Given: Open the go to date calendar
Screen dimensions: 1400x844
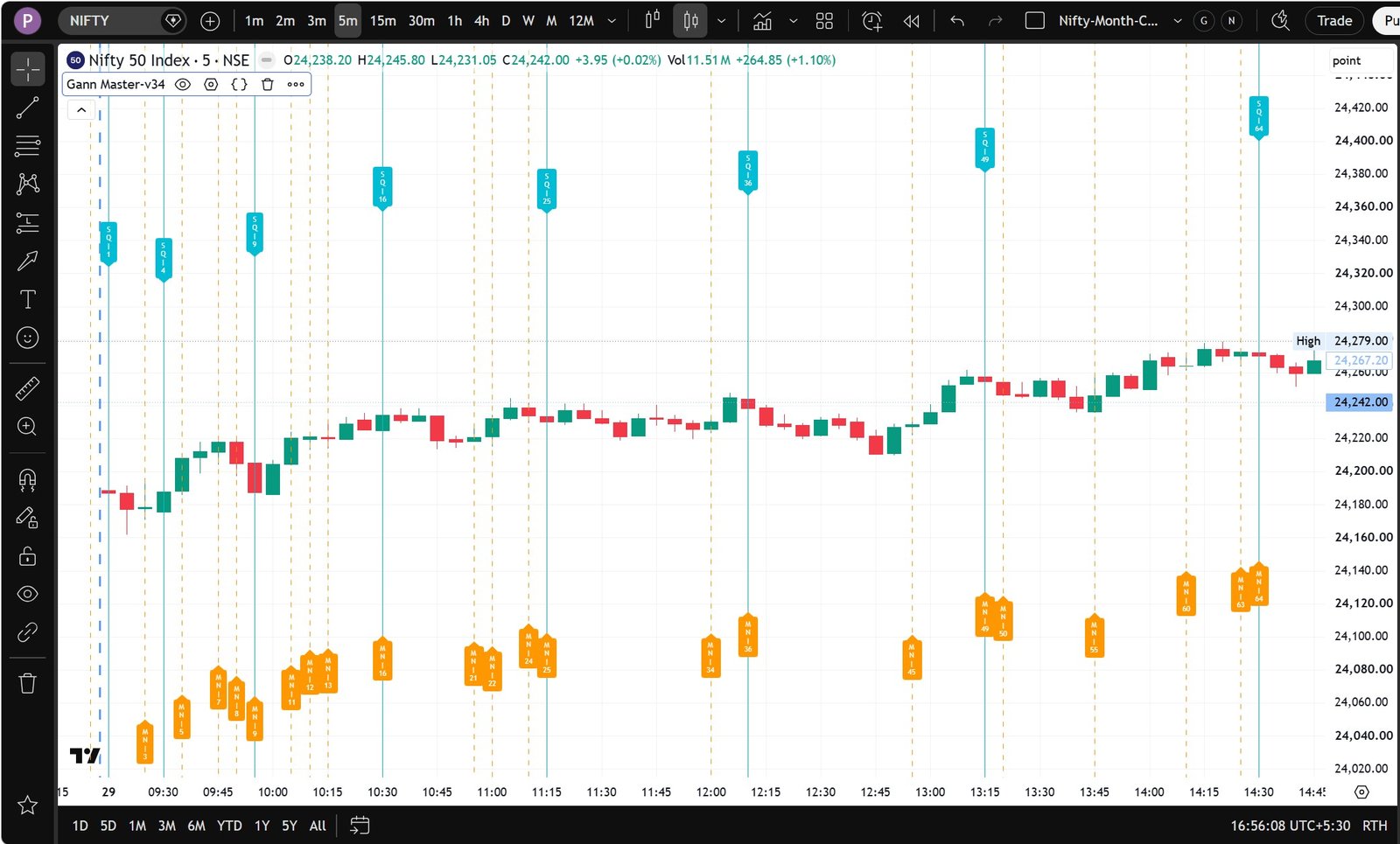Looking at the screenshot, I should pos(360,825).
